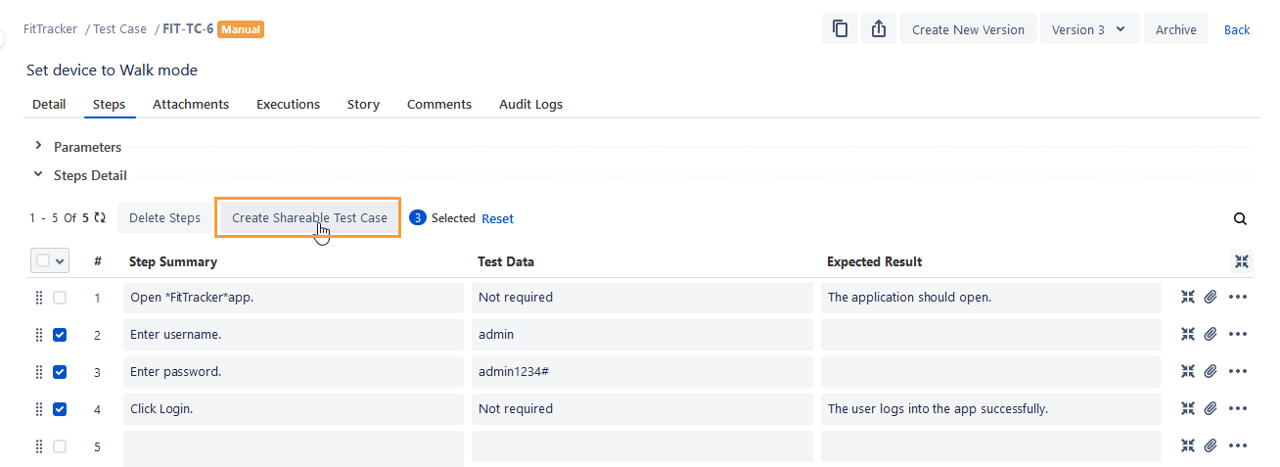
Task: Open more options for step 1
Action: [x=1238, y=297]
